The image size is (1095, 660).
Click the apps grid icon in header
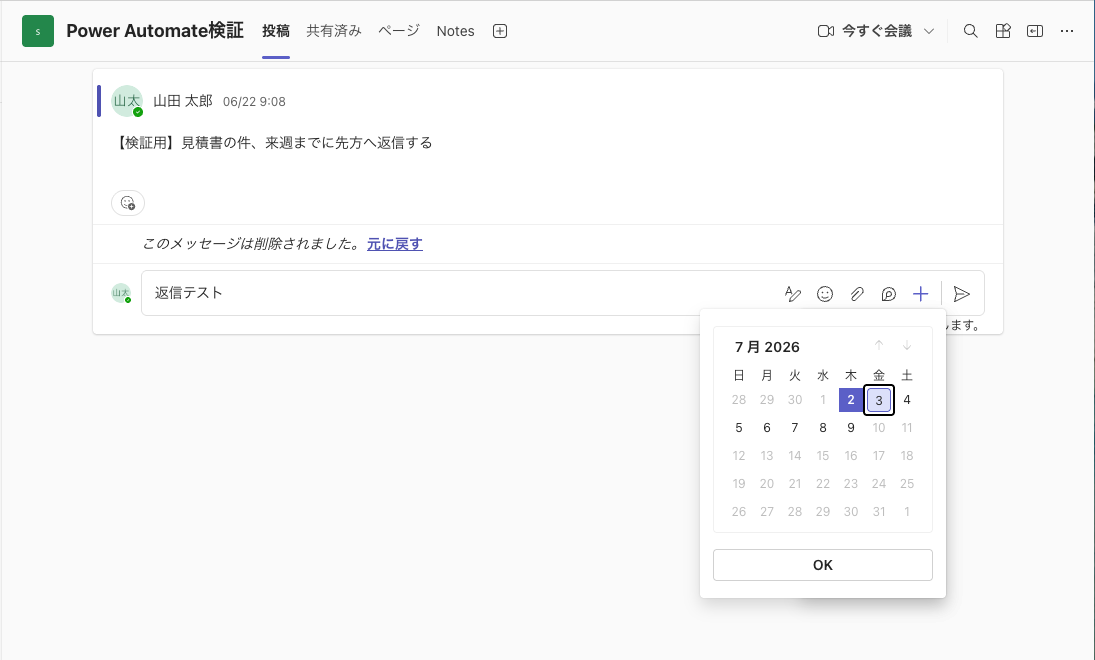1003,31
